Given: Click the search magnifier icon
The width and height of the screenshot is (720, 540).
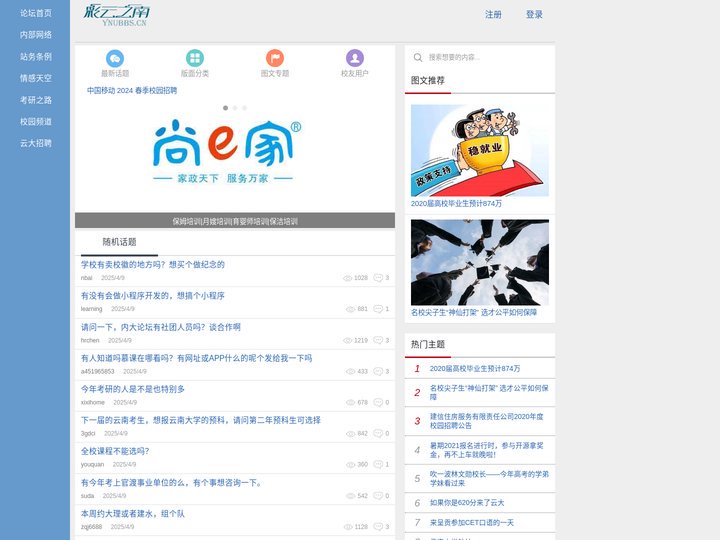Looking at the screenshot, I should [x=417, y=57].
